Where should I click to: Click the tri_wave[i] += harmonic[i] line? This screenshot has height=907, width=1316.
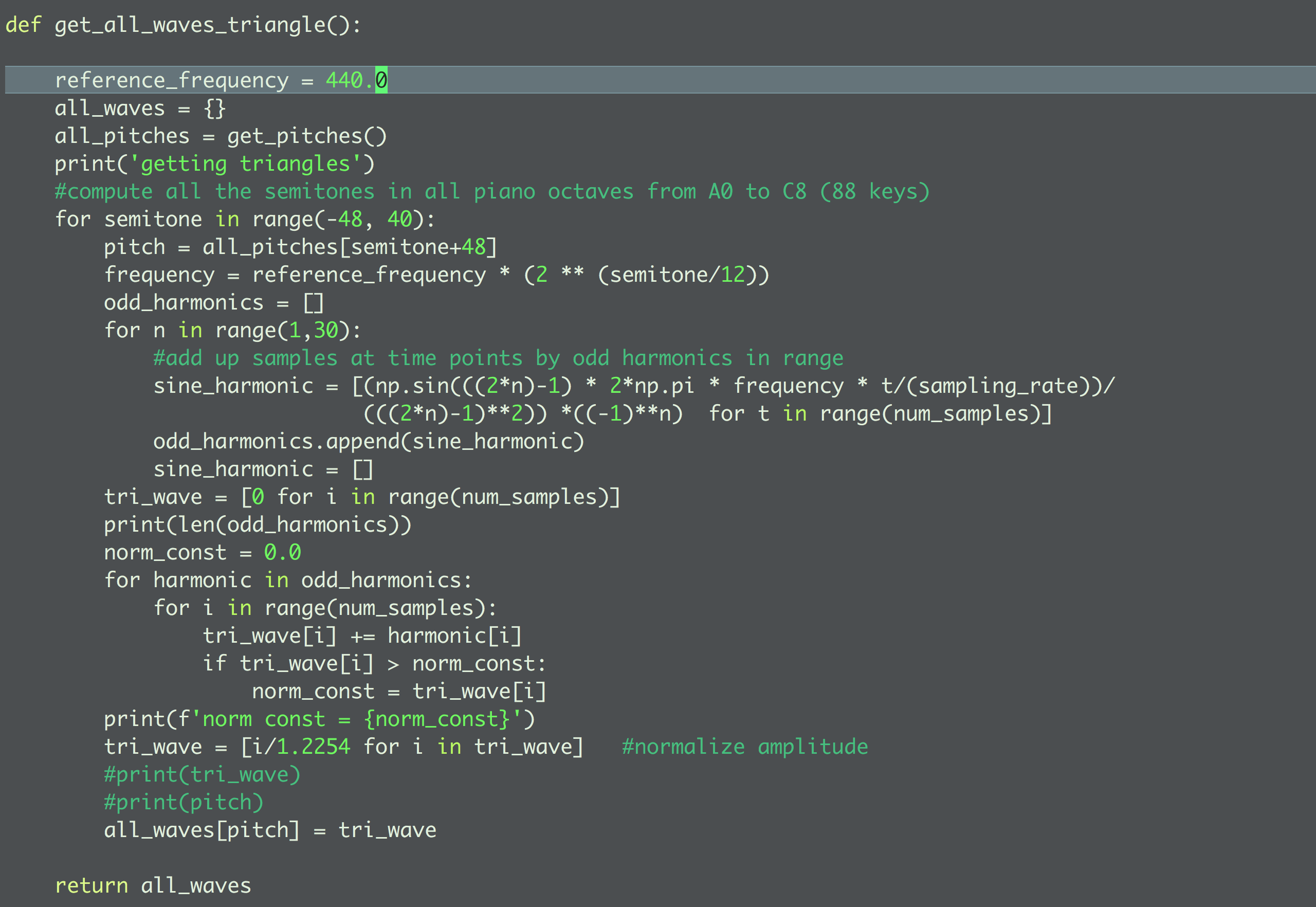[x=363, y=635]
